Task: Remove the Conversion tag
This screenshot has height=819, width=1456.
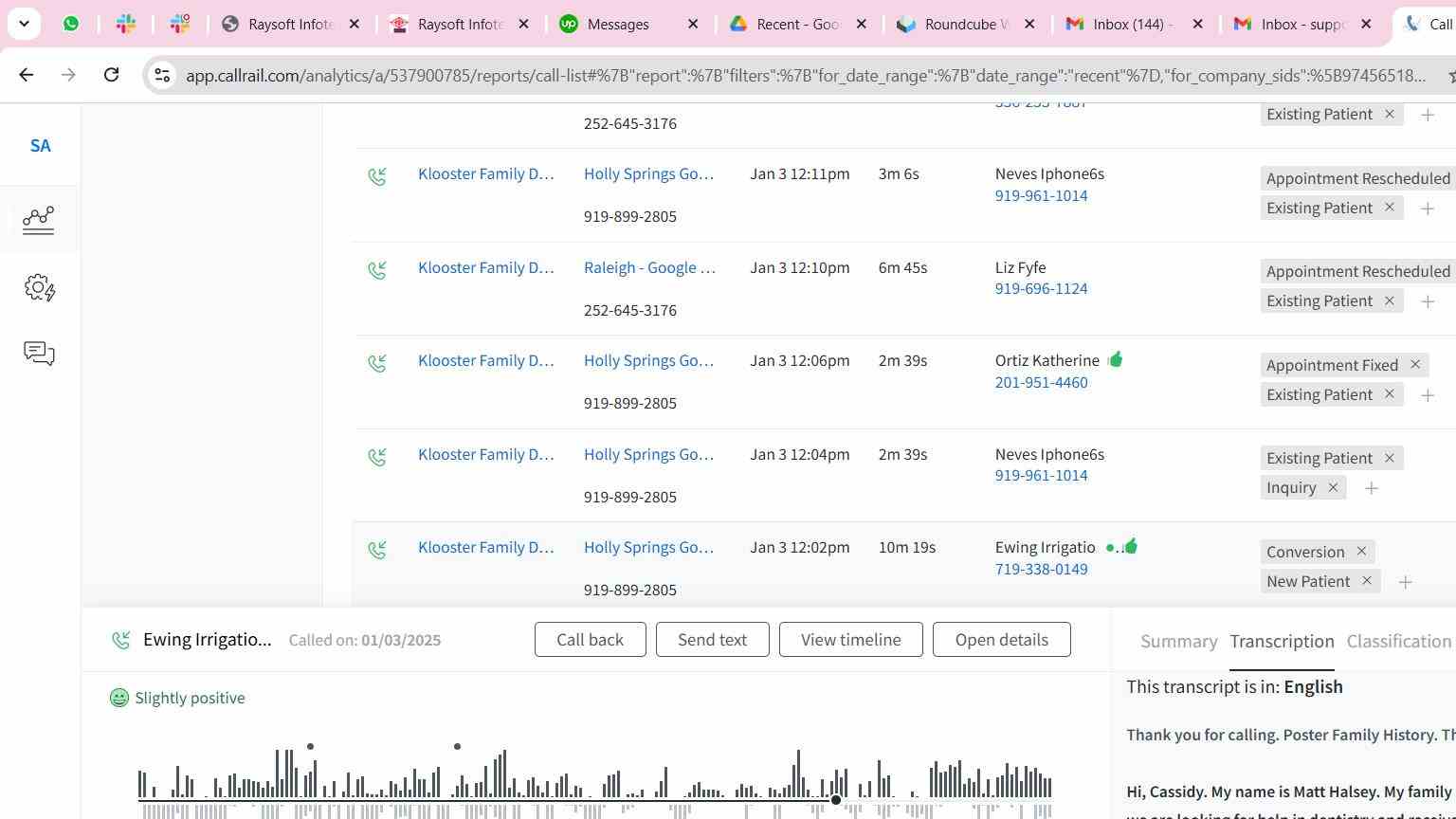Action: tap(1361, 552)
